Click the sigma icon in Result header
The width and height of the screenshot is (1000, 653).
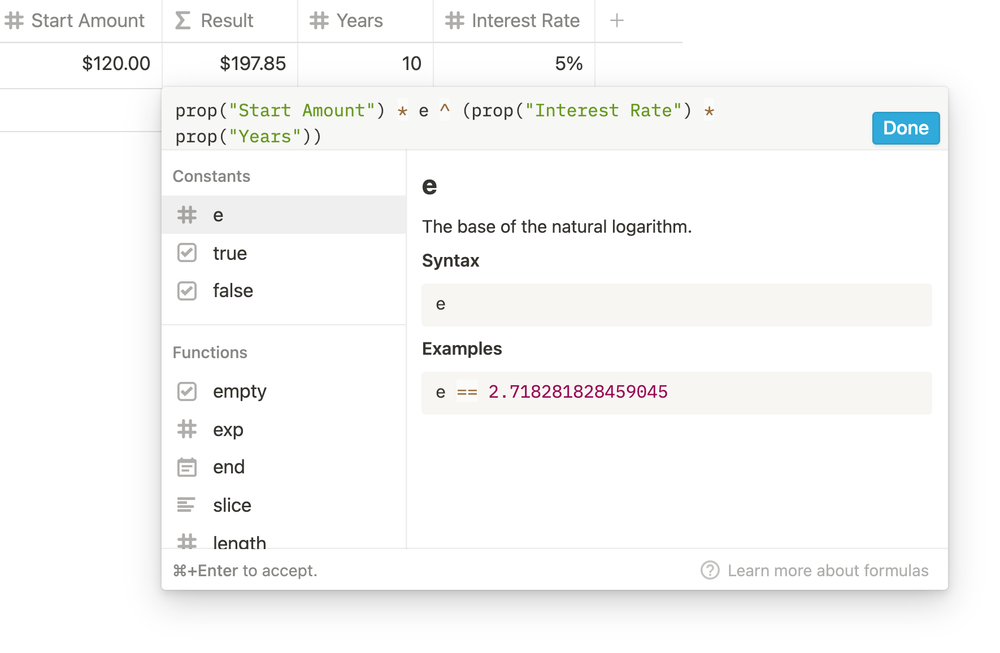click(183, 21)
